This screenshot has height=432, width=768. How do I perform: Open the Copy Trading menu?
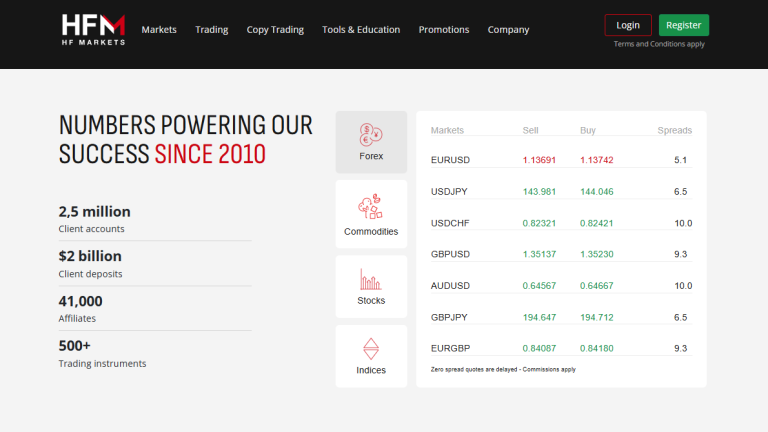coord(275,30)
